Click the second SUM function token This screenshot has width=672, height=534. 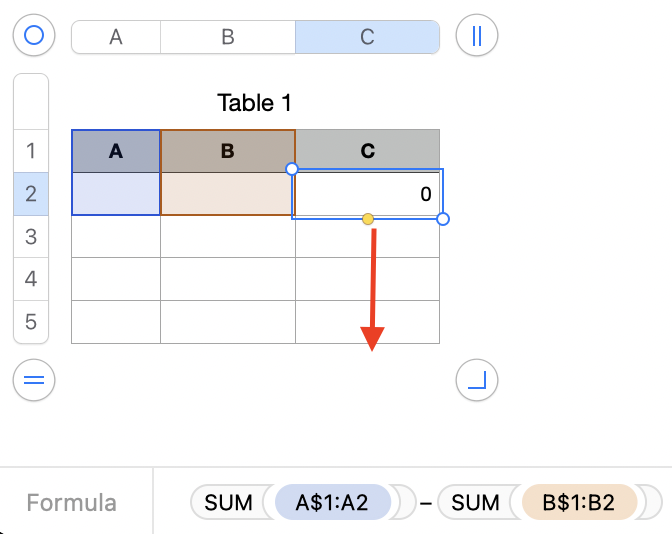click(x=476, y=502)
